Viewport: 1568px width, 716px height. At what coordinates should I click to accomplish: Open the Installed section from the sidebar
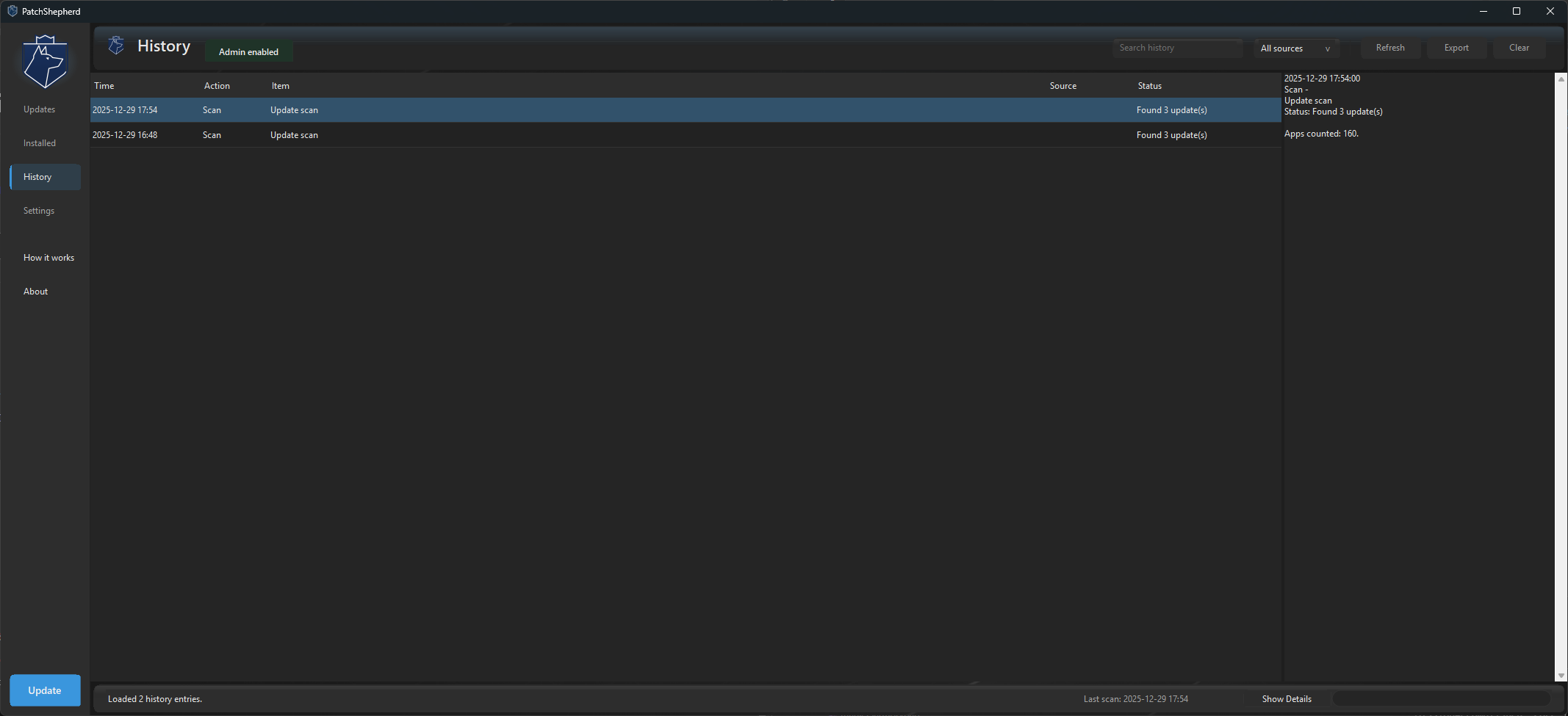40,142
